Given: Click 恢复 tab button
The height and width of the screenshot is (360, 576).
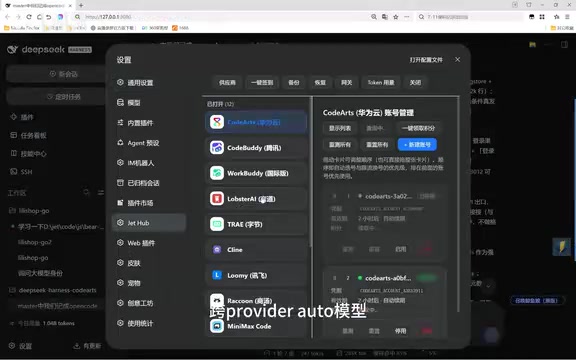Looking at the screenshot, I should pyautogui.click(x=320, y=83).
